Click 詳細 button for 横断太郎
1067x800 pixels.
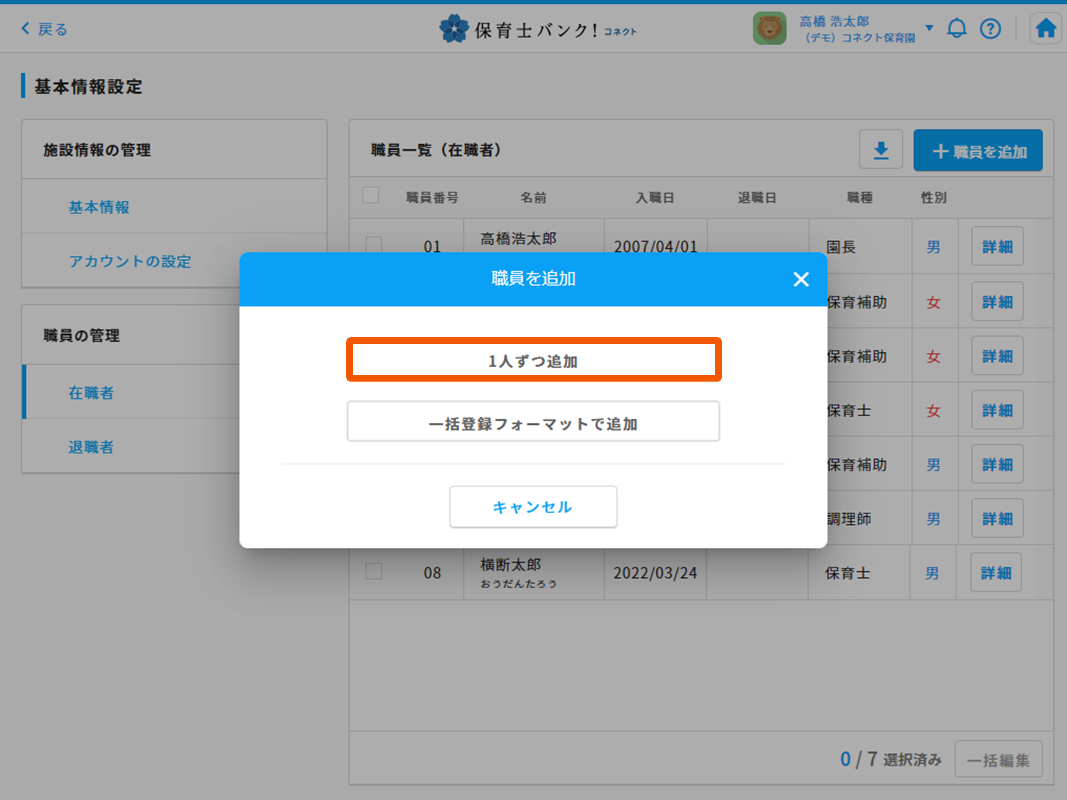click(x=996, y=573)
